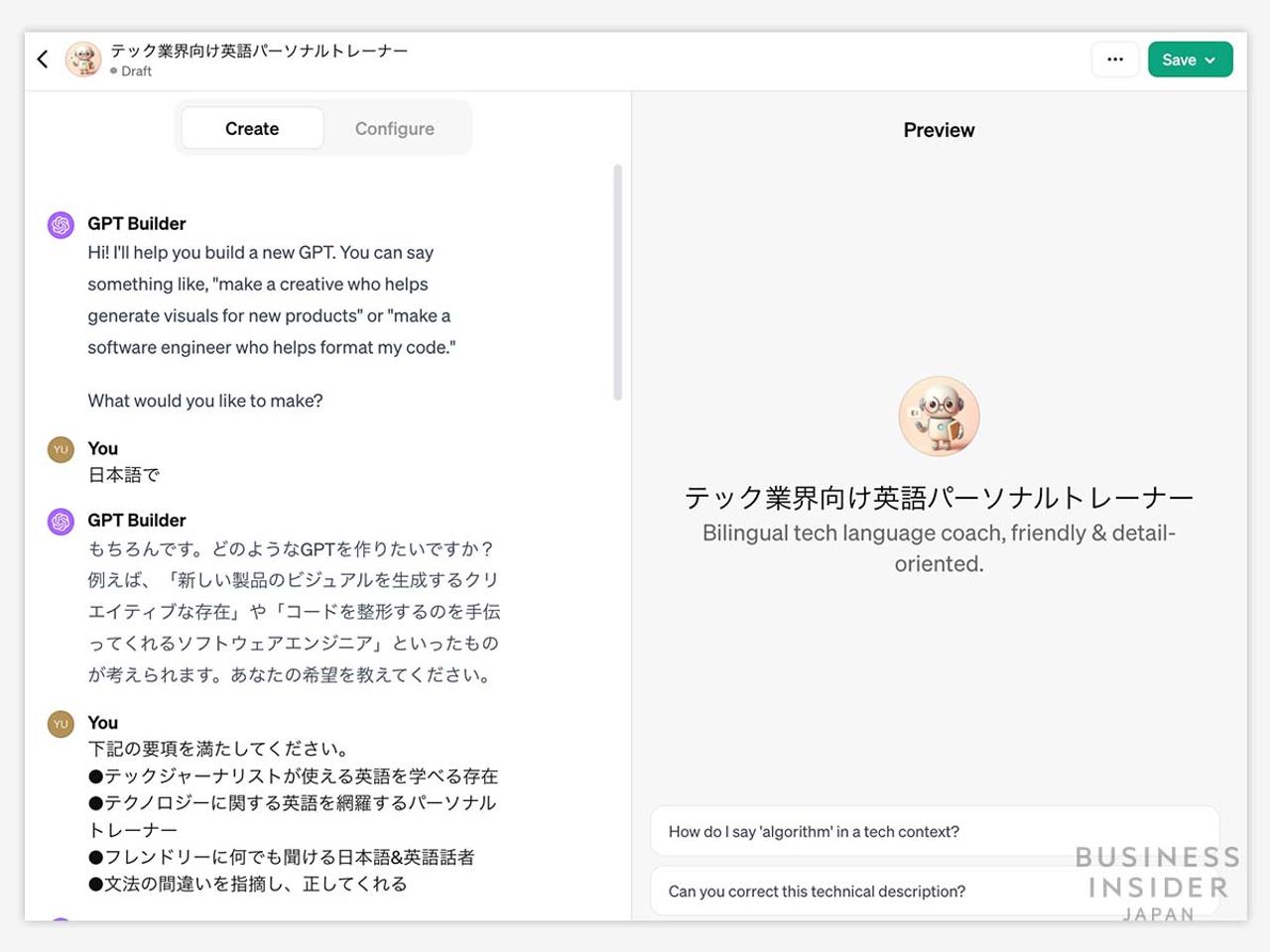The width and height of the screenshot is (1270, 952).
Task: Switch to the Create tab
Action: click(252, 129)
